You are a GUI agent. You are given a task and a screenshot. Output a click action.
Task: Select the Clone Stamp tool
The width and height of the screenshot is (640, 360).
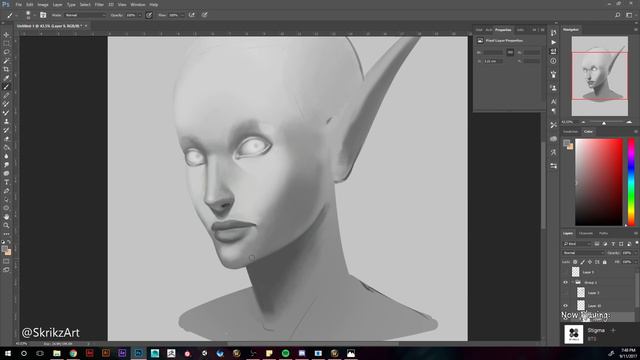pyautogui.click(x=6, y=121)
